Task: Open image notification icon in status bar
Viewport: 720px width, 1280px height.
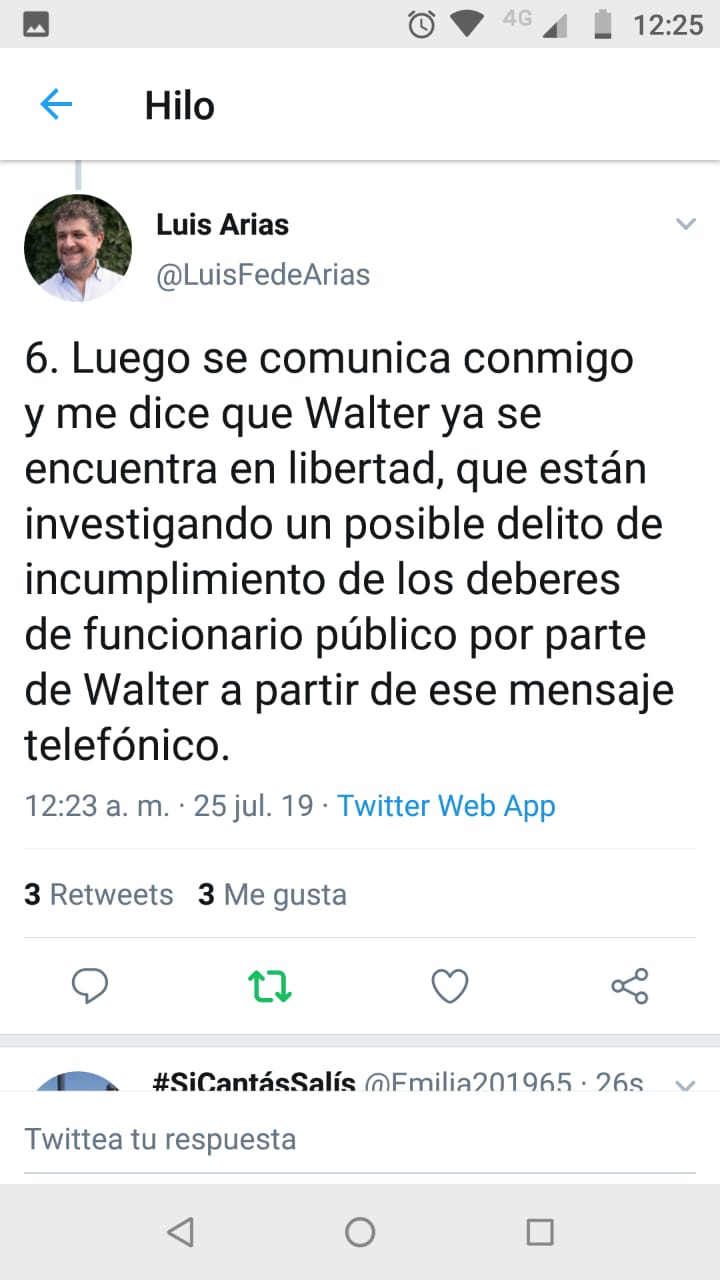Action: point(36,24)
